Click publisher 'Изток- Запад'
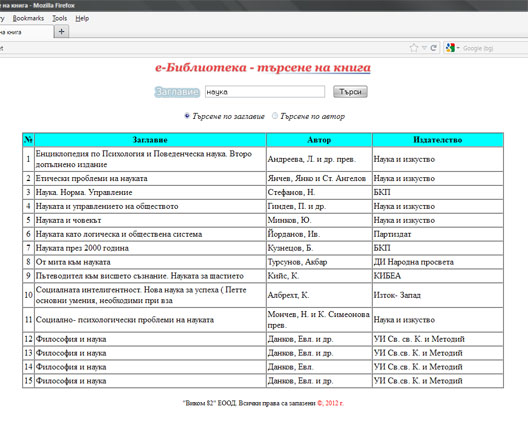Viewport: 528px width, 438px height. point(397,295)
